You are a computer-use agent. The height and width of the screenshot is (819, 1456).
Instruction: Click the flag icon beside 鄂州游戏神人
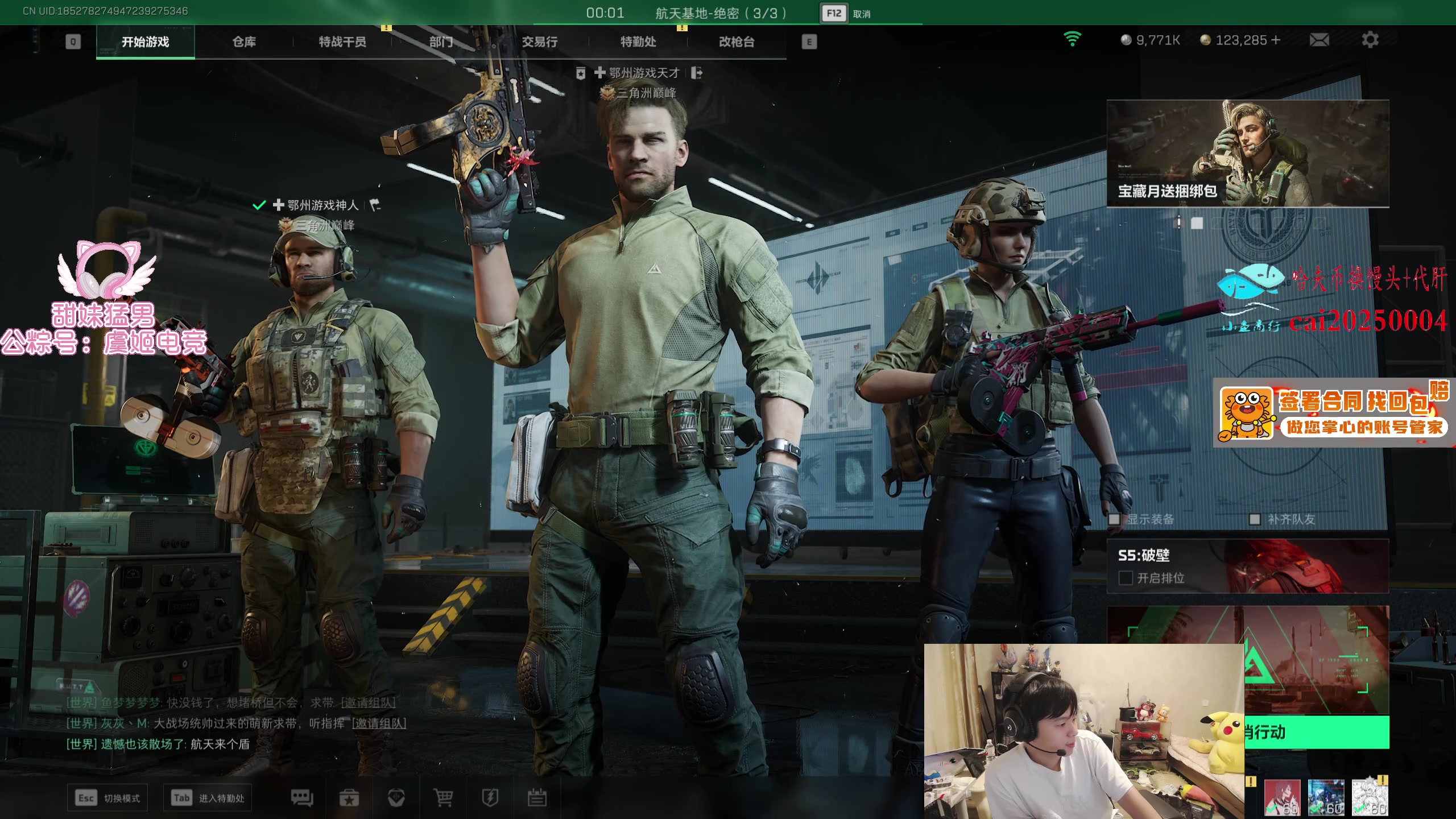[x=375, y=205]
